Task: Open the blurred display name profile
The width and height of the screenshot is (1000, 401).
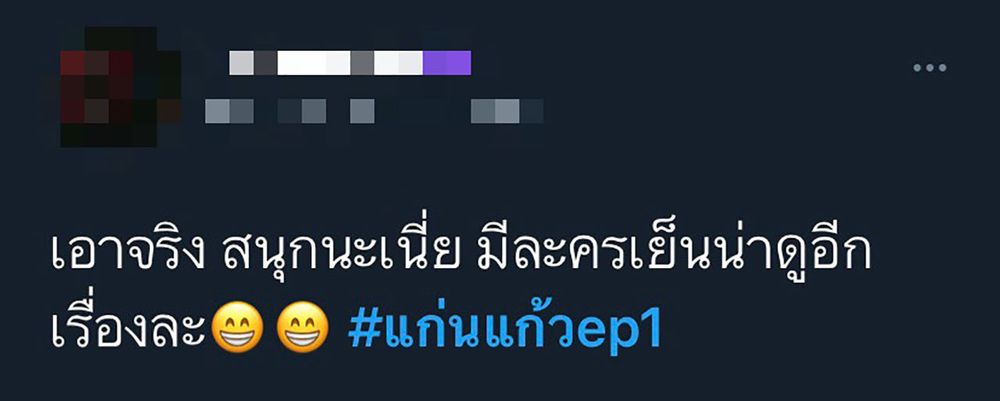Action: tap(350, 63)
